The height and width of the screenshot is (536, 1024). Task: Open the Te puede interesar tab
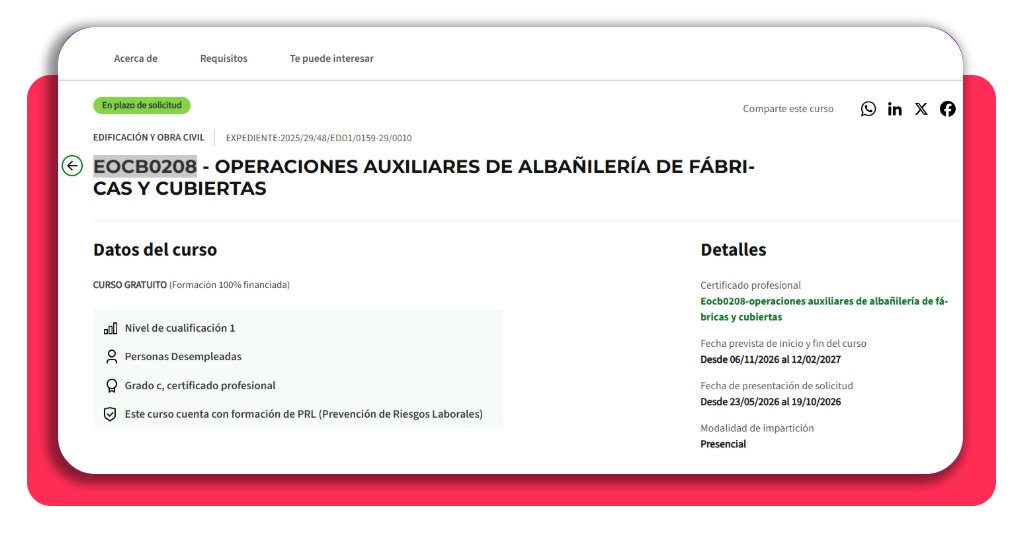332,58
